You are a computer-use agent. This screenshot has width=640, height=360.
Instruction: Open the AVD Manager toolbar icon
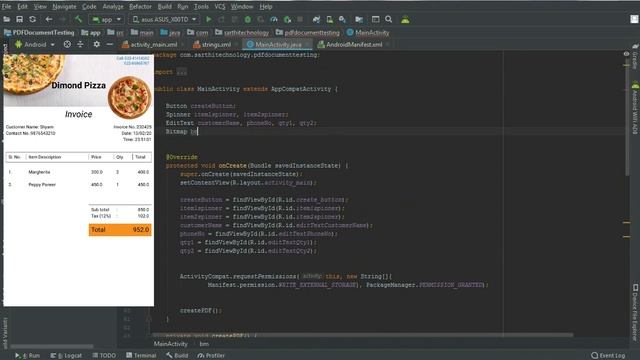(x=329, y=19)
